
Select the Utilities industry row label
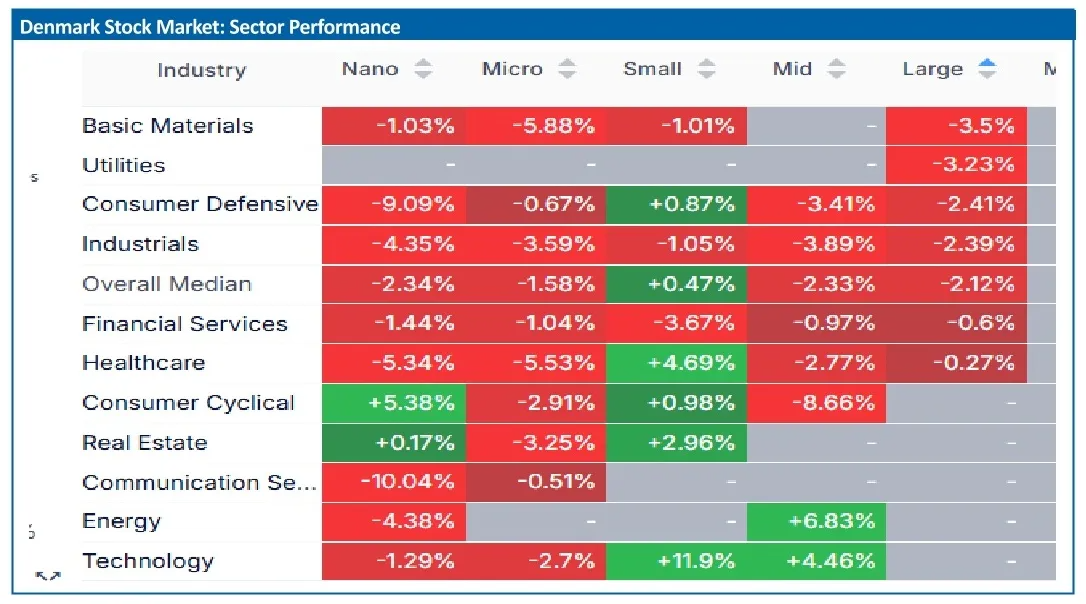(124, 165)
